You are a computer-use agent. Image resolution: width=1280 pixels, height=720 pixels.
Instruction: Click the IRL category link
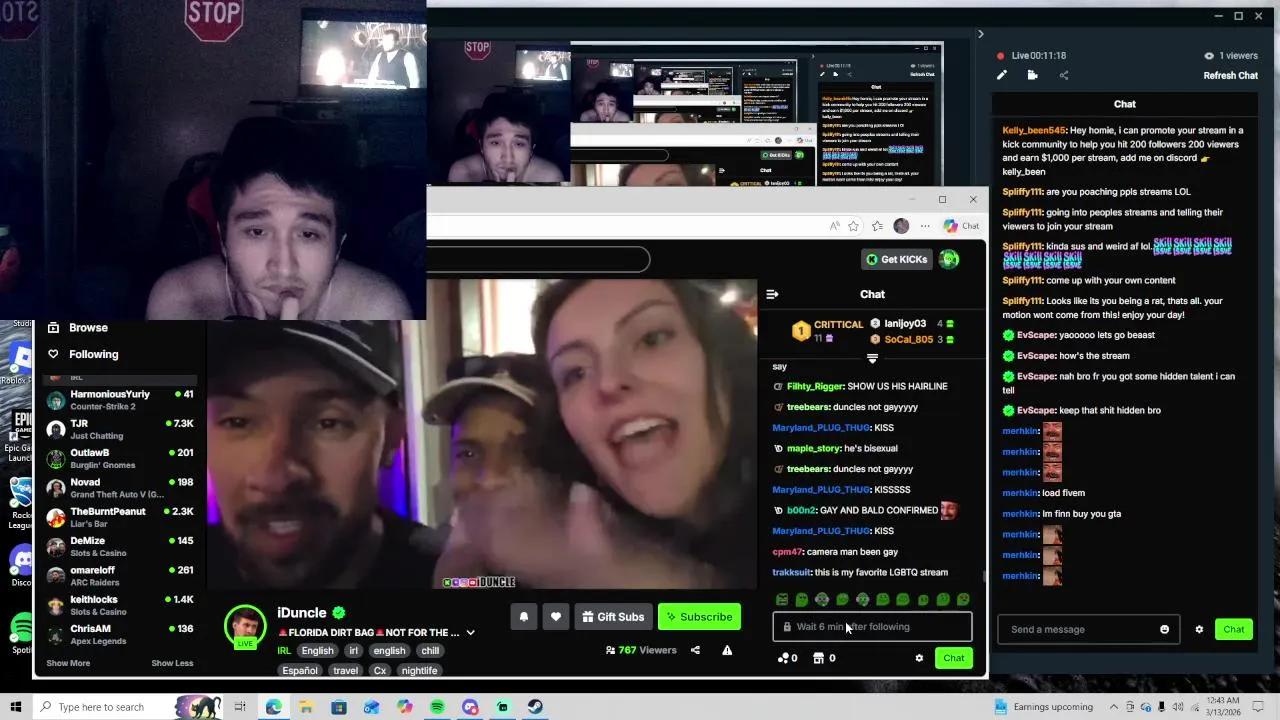point(284,650)
